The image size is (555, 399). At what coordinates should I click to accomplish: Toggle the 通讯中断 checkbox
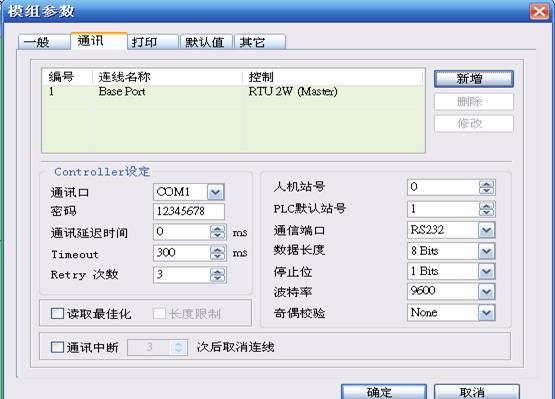tap(57, 347)
